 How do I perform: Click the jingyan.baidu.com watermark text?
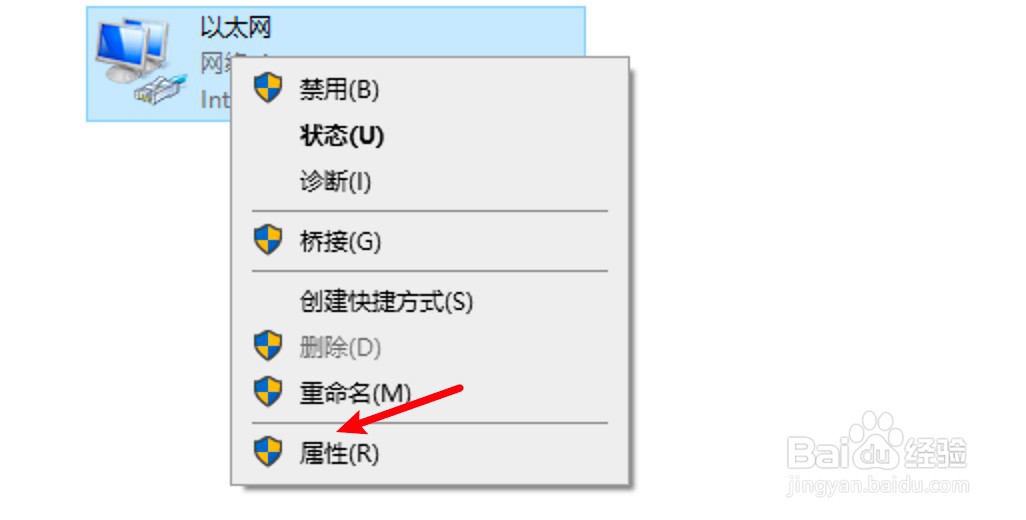point(877,486)
